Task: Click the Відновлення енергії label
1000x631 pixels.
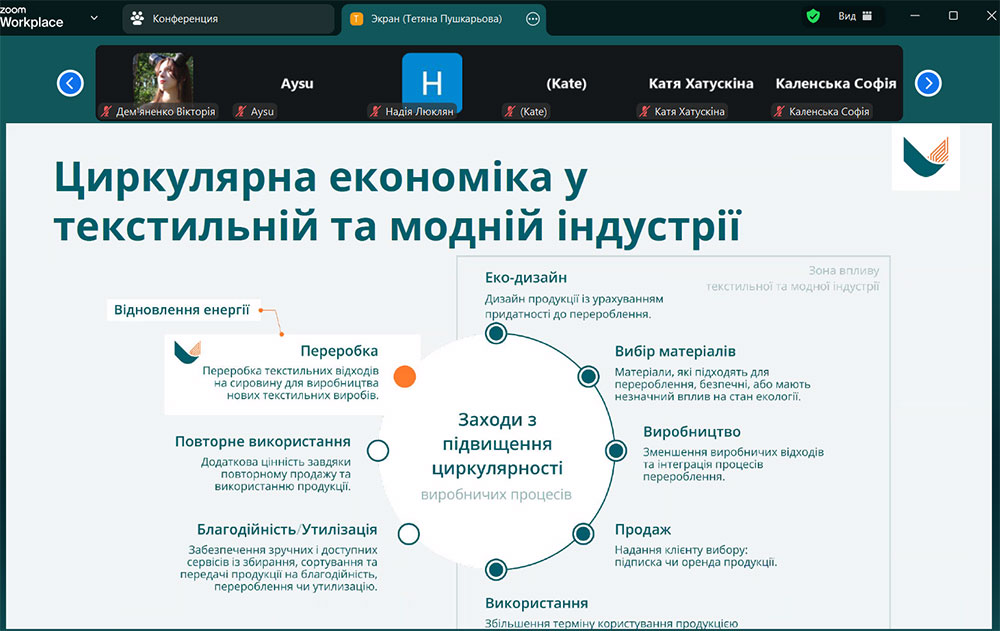Action: click(x=181, y=310)
